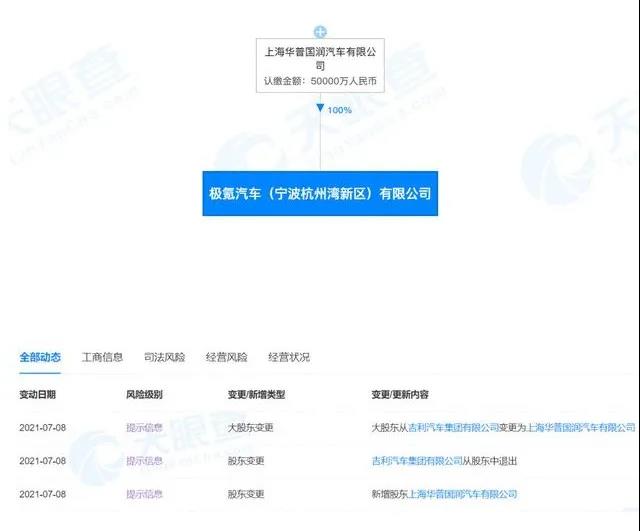Screen dimensions: 640x531
Task: Open 吉利汽车集团有限公司 link in the 从股东中退出 row
Action: point(415,461)
